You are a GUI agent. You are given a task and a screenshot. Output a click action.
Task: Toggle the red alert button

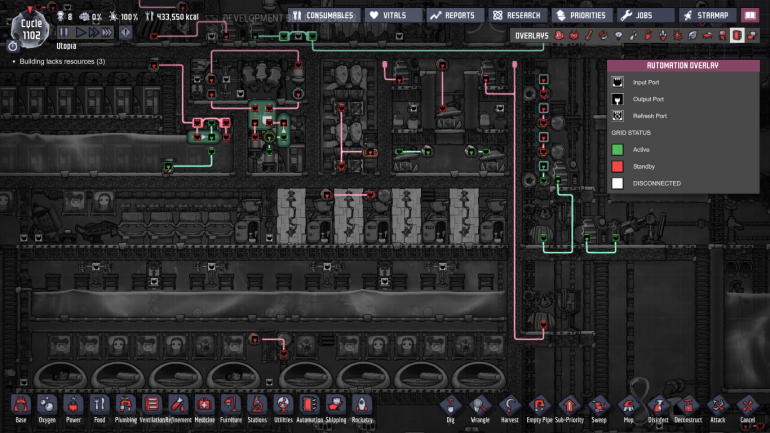[126, 32]
